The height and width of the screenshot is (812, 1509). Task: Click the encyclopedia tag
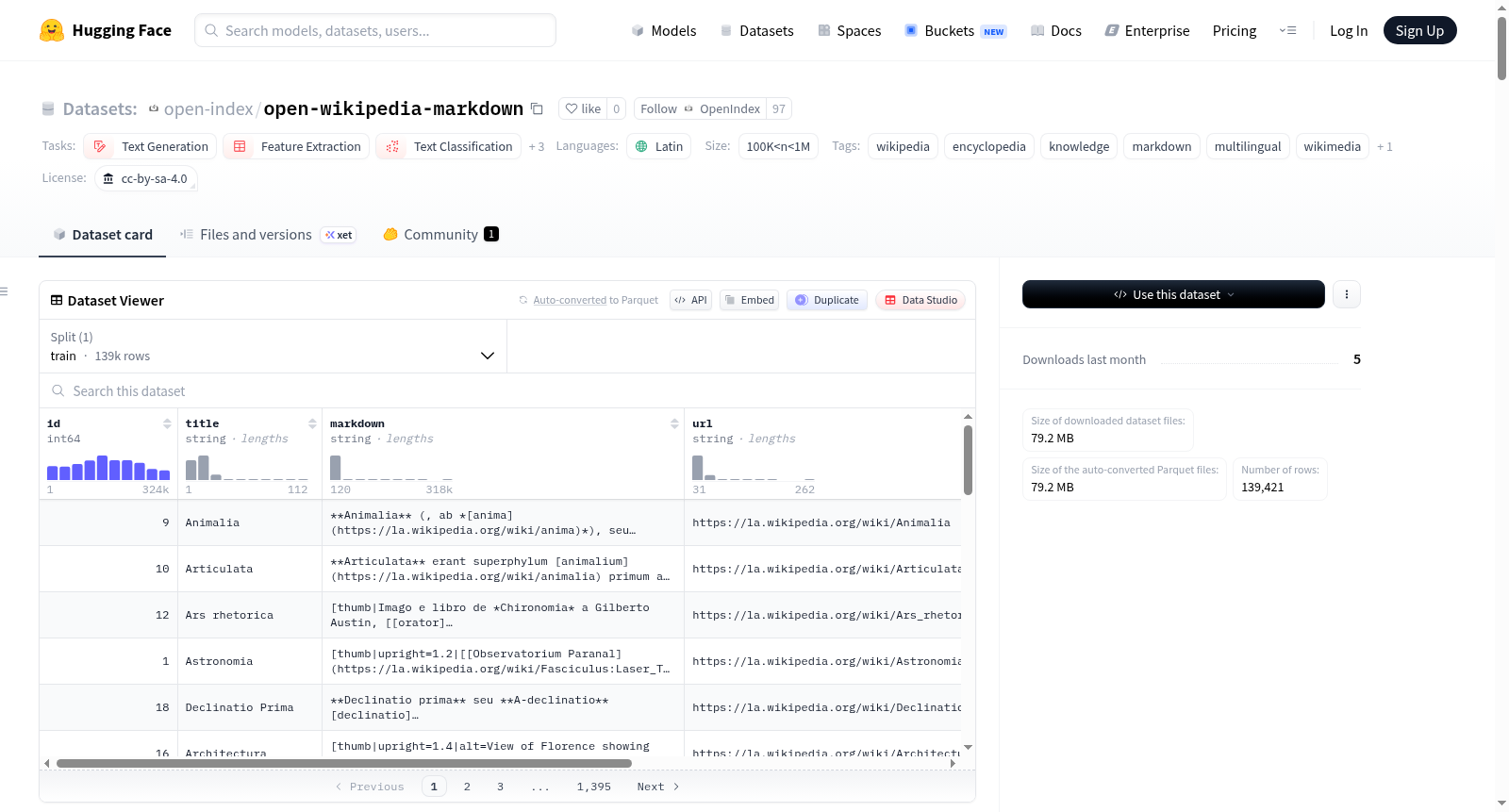(988, 146)
